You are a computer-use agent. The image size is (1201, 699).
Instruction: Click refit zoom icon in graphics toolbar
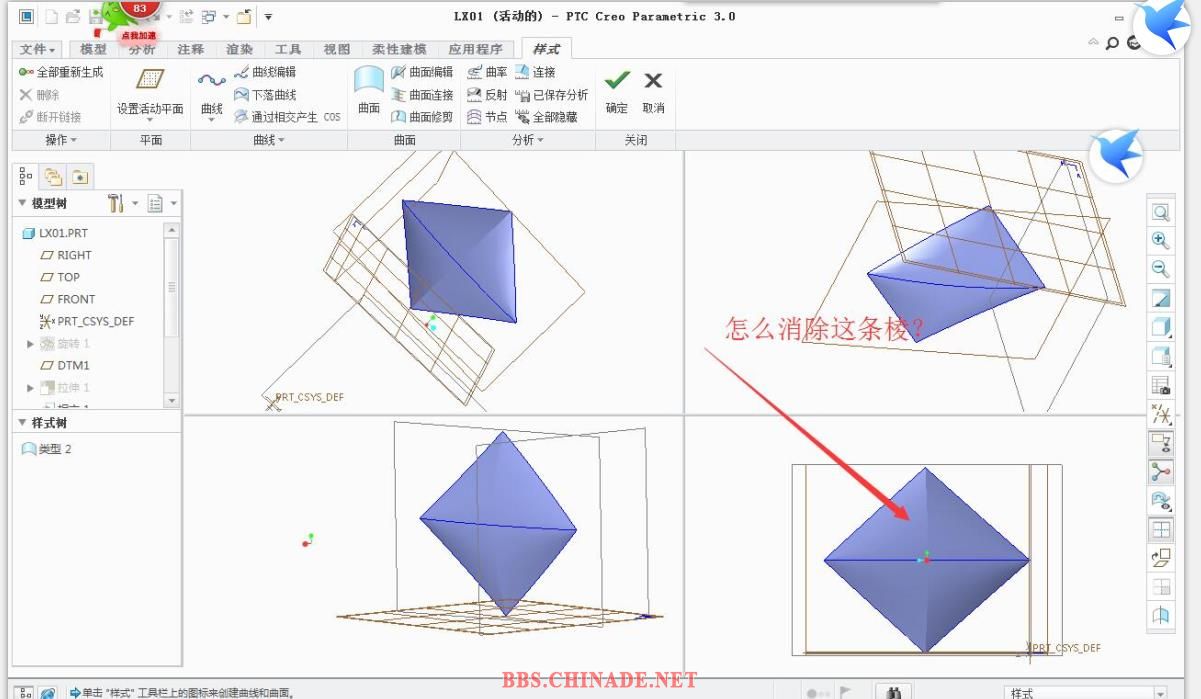pos(1161,212)
